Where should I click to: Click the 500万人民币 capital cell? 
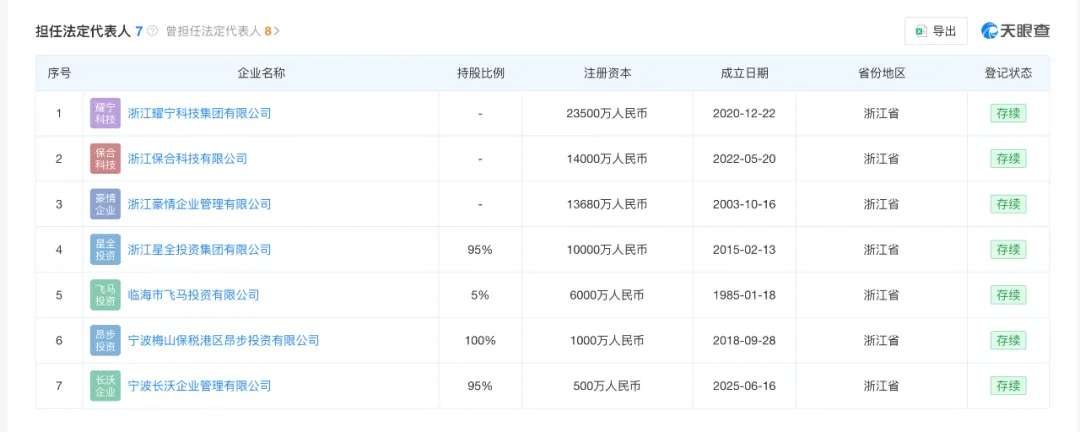click(608, 386)
